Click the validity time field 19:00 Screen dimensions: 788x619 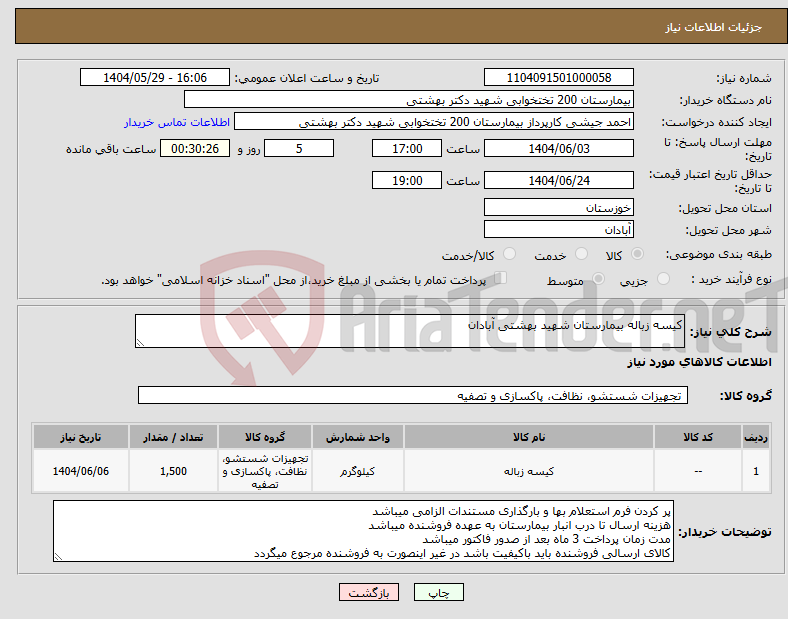tap(407, 180)
